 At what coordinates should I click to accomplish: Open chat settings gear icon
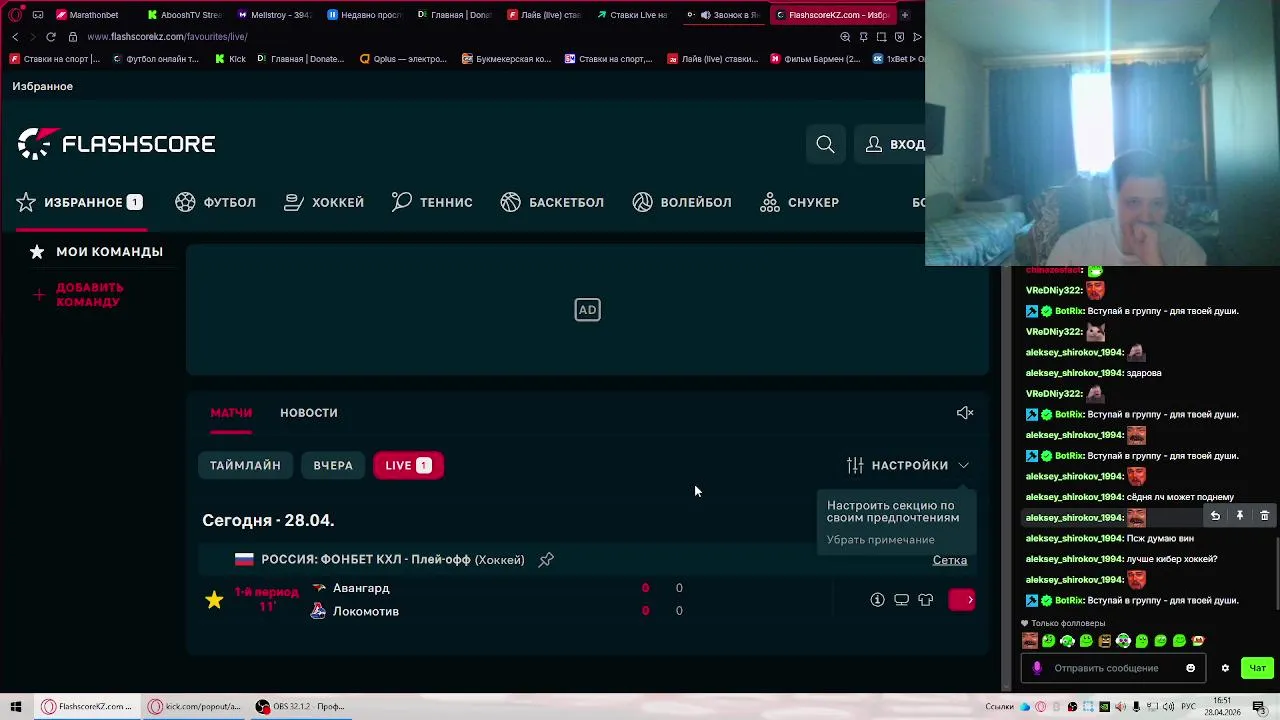tap(1225, 668)
